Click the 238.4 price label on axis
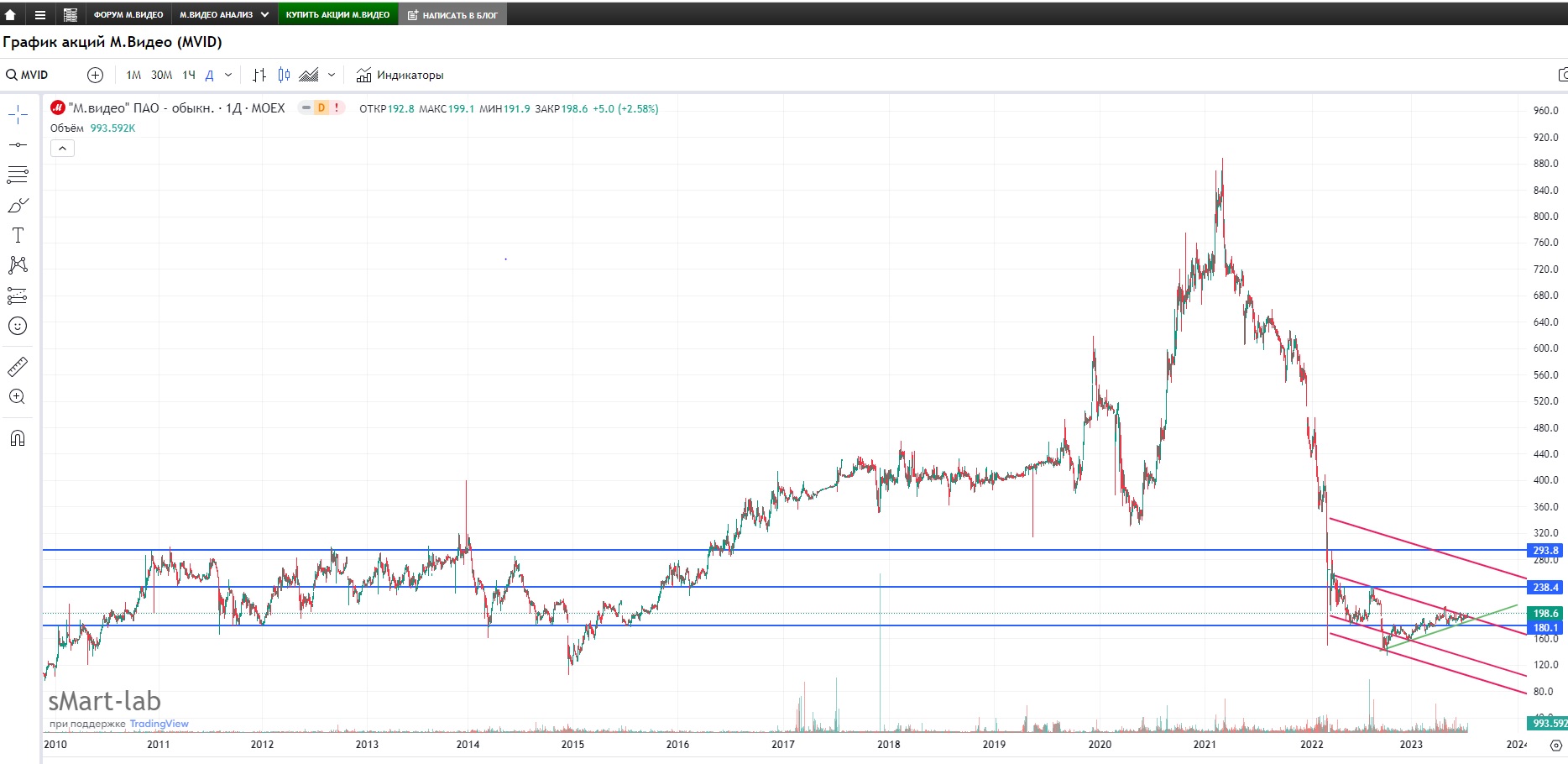Screen dimensions: 1568x764 coord(1545,588)
